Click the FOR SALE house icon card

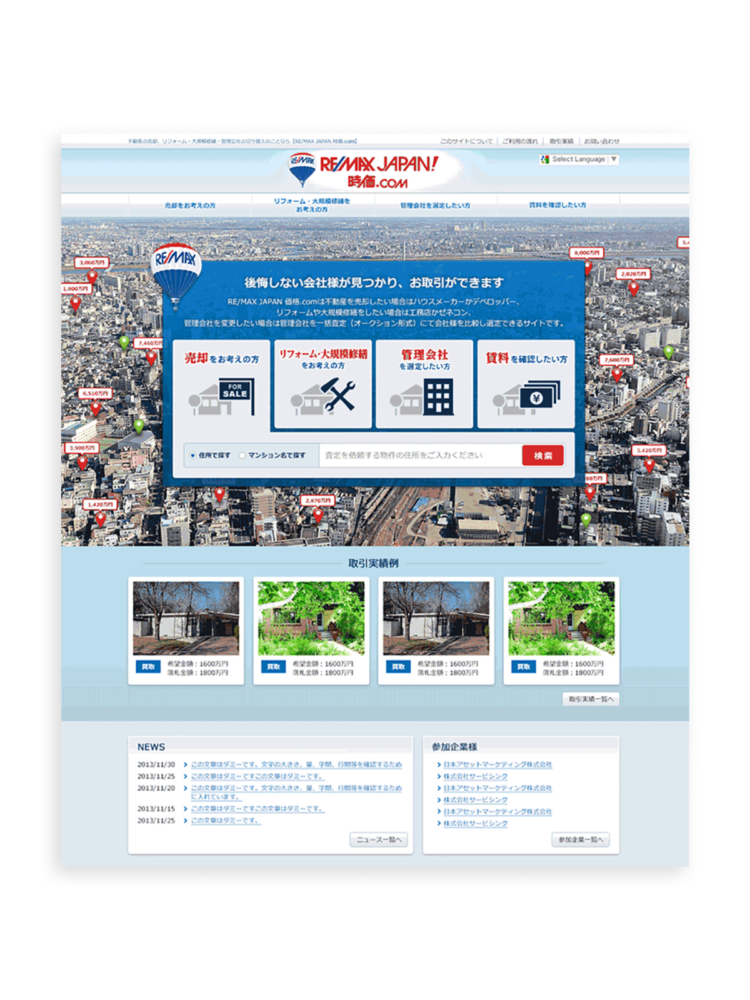tap(220, 384)
